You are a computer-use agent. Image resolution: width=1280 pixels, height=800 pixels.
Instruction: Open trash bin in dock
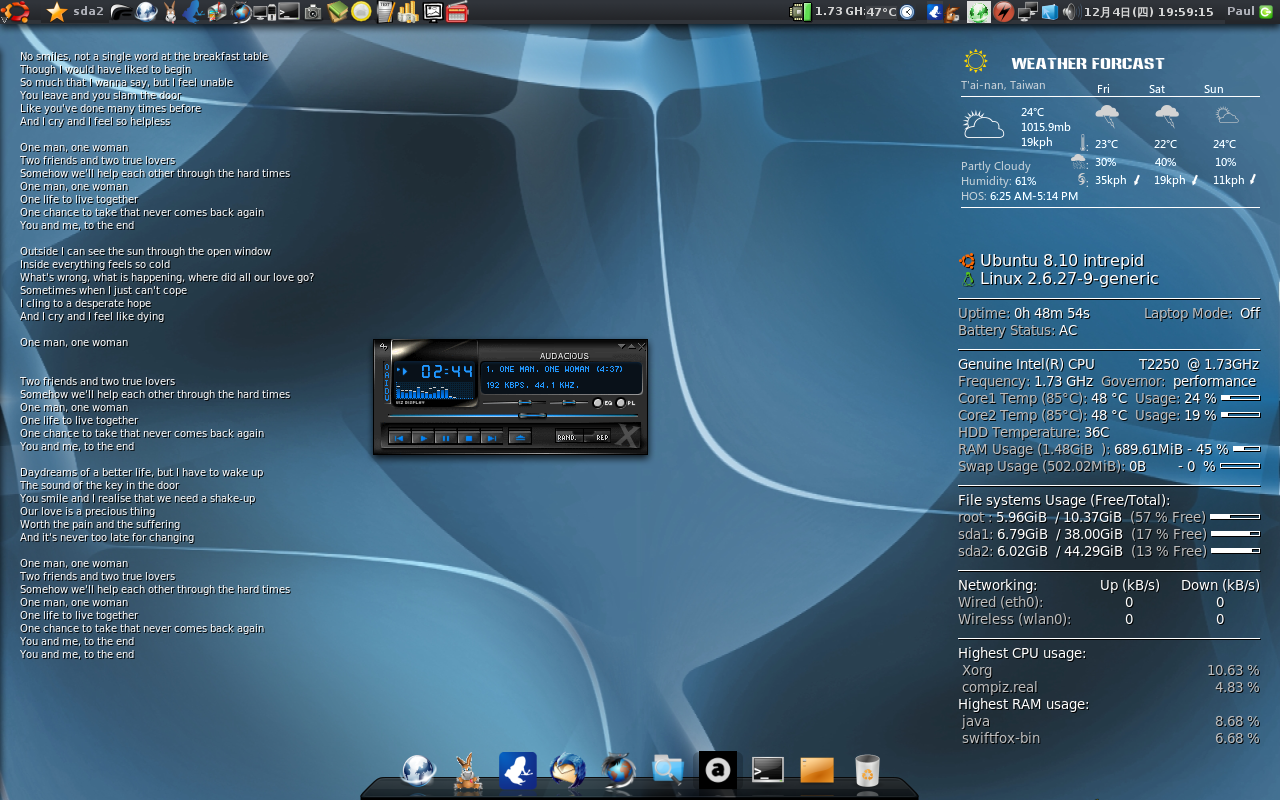868,770
